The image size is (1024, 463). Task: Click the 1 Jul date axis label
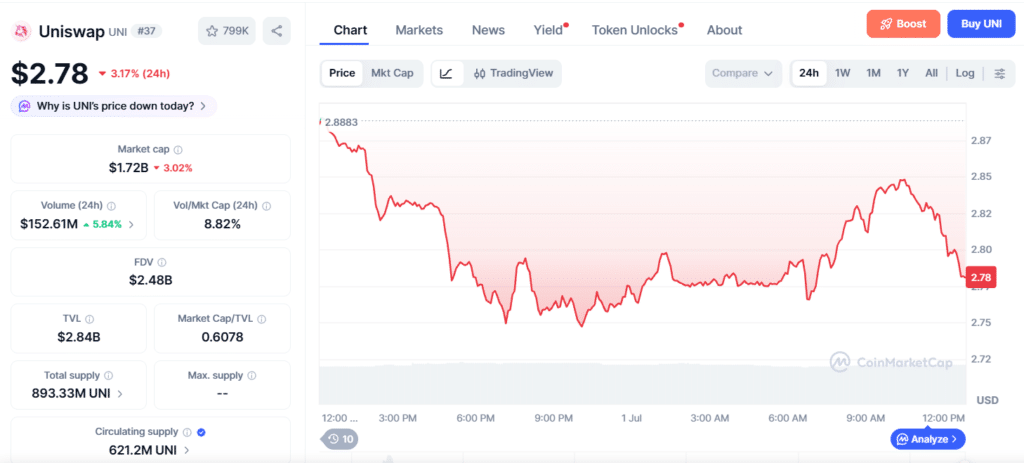pyautogui.click(x=632, y=418)
